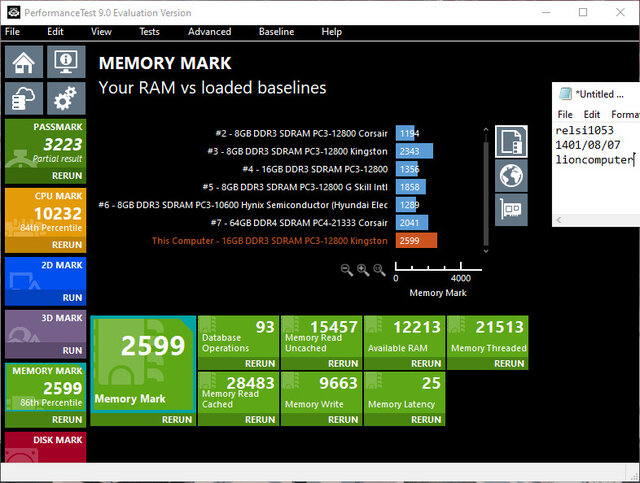
Task: Run the 2D Mark test
Action: tap(72, 298)
